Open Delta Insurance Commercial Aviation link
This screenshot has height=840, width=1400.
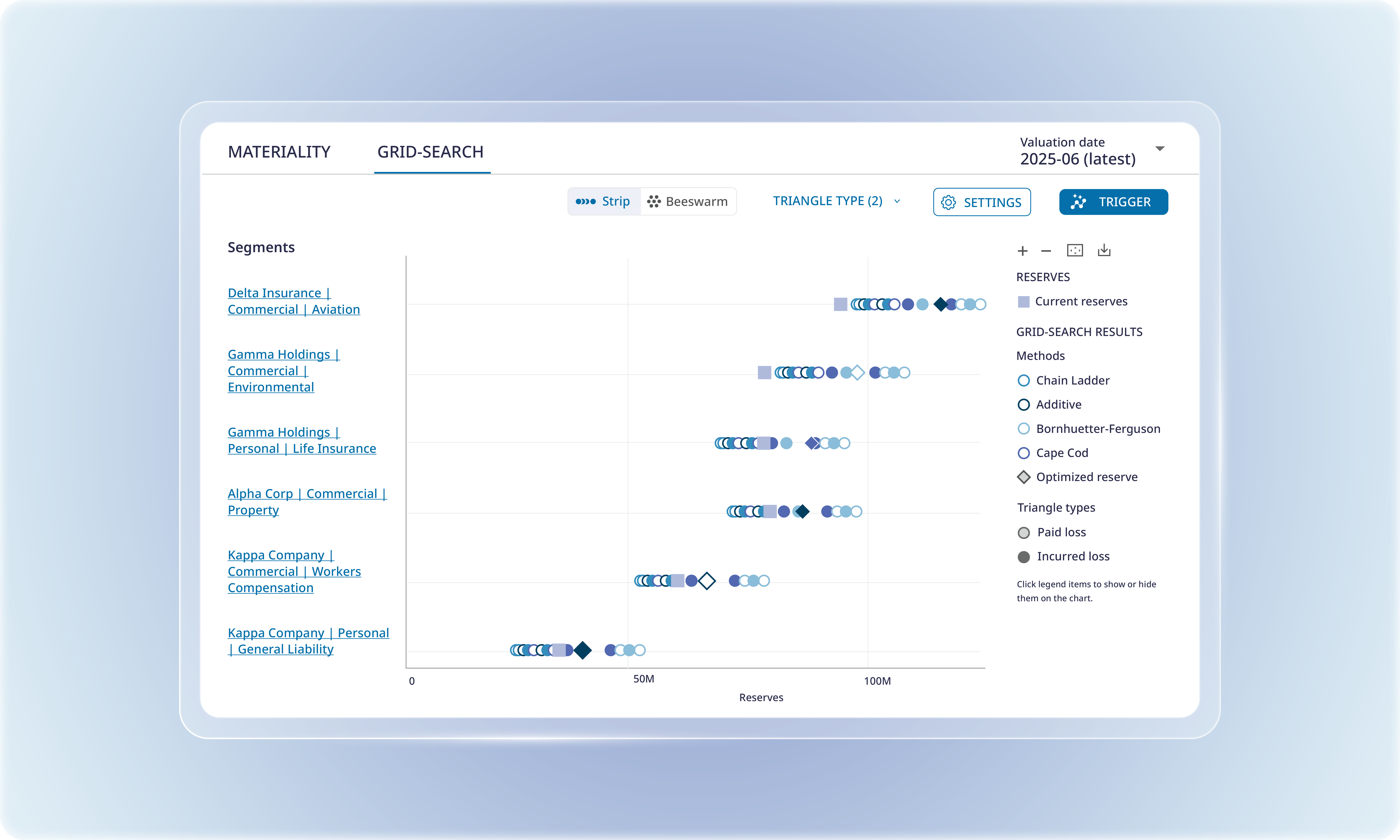(294, 301)
